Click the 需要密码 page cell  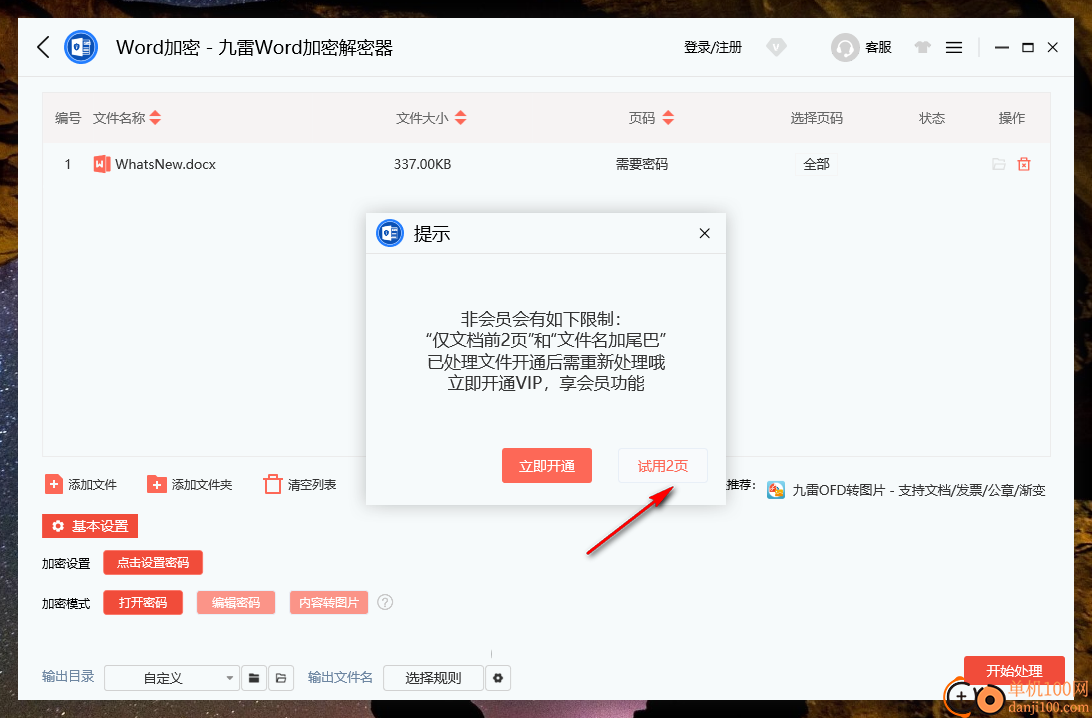(642, 164)
